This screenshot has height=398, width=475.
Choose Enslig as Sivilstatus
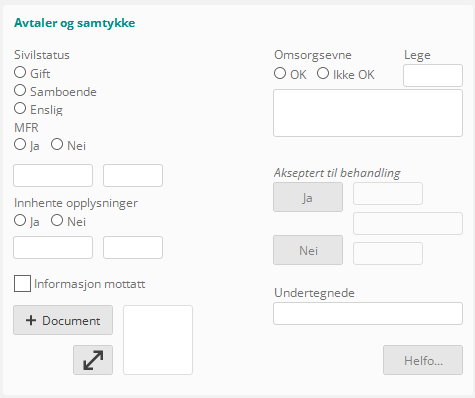20,108
